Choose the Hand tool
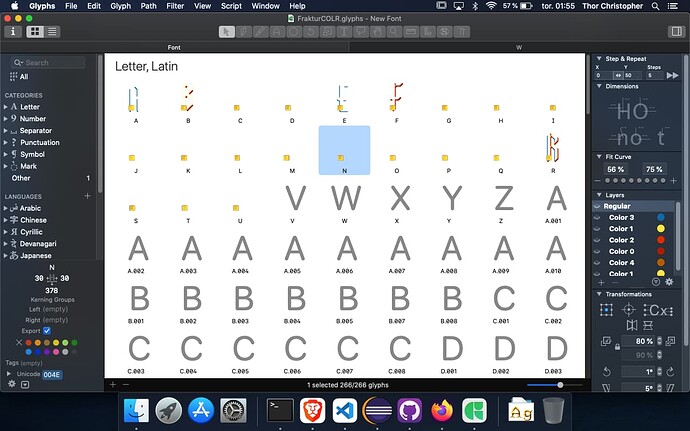 click(378, 32)
